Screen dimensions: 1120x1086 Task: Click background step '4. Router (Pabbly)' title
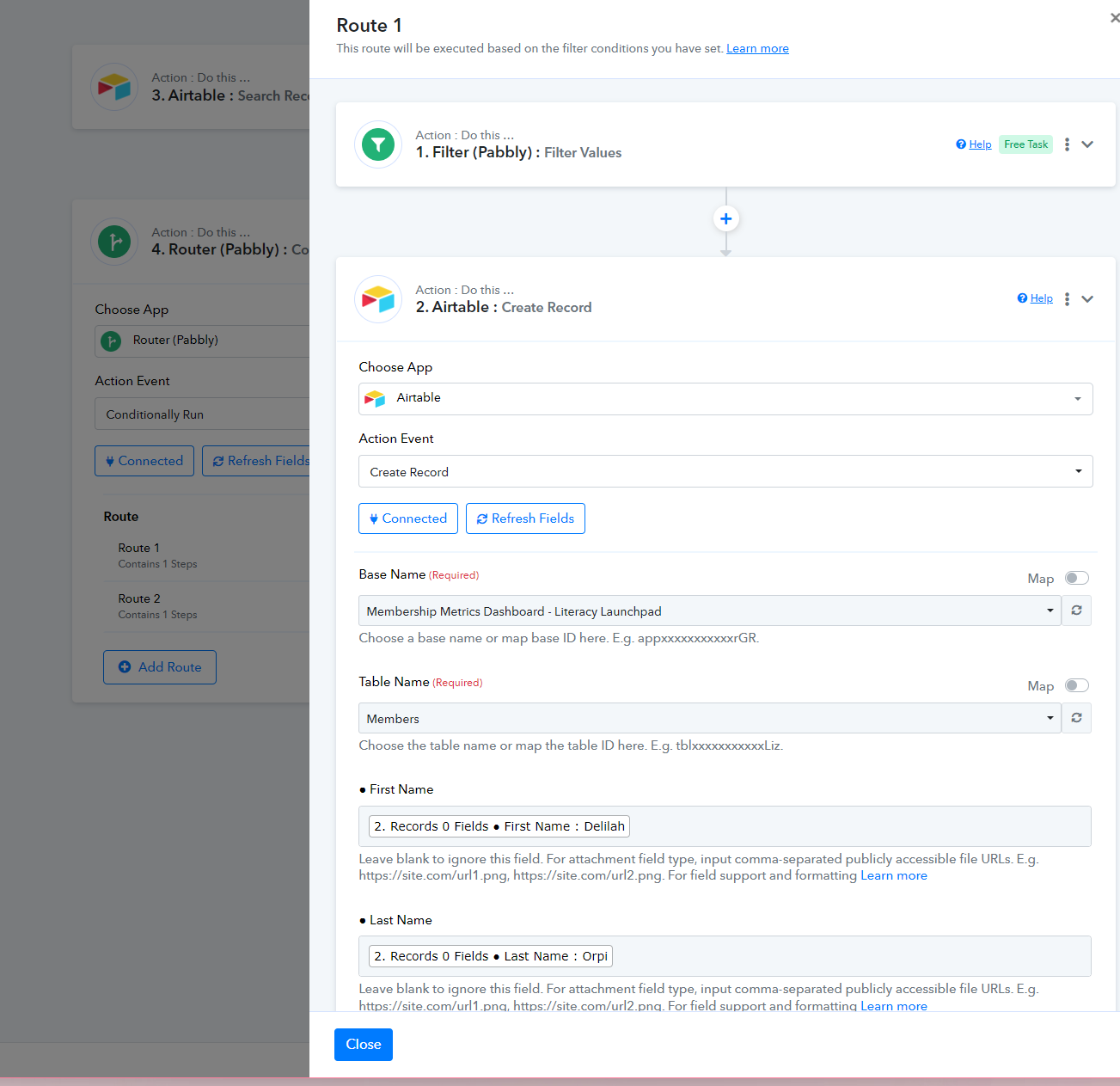point(230,249)
